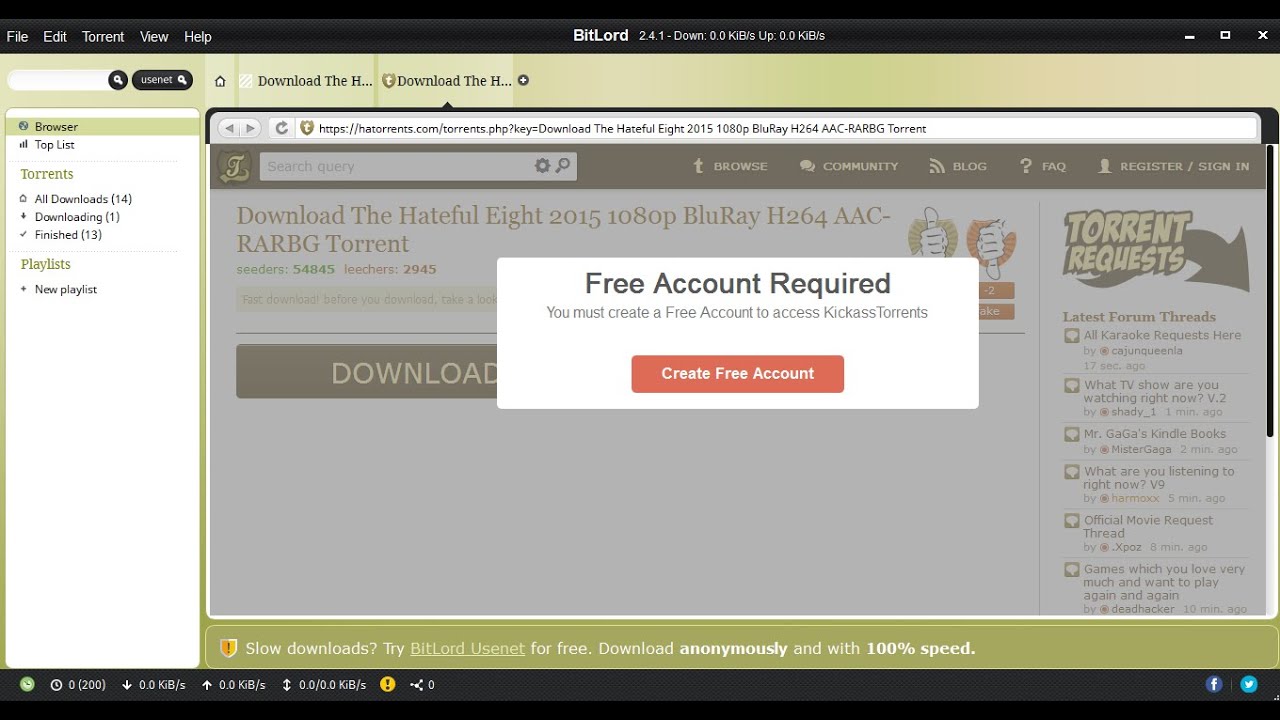Click the DHT nodes share icon
1280x720 pixels.
[416, 685]
